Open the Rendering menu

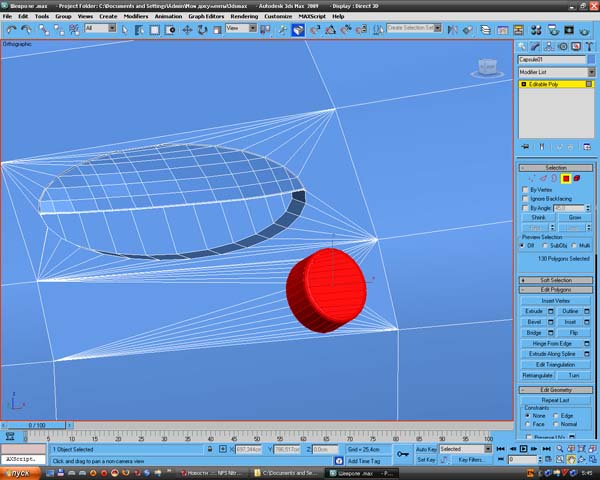point(243,16)
